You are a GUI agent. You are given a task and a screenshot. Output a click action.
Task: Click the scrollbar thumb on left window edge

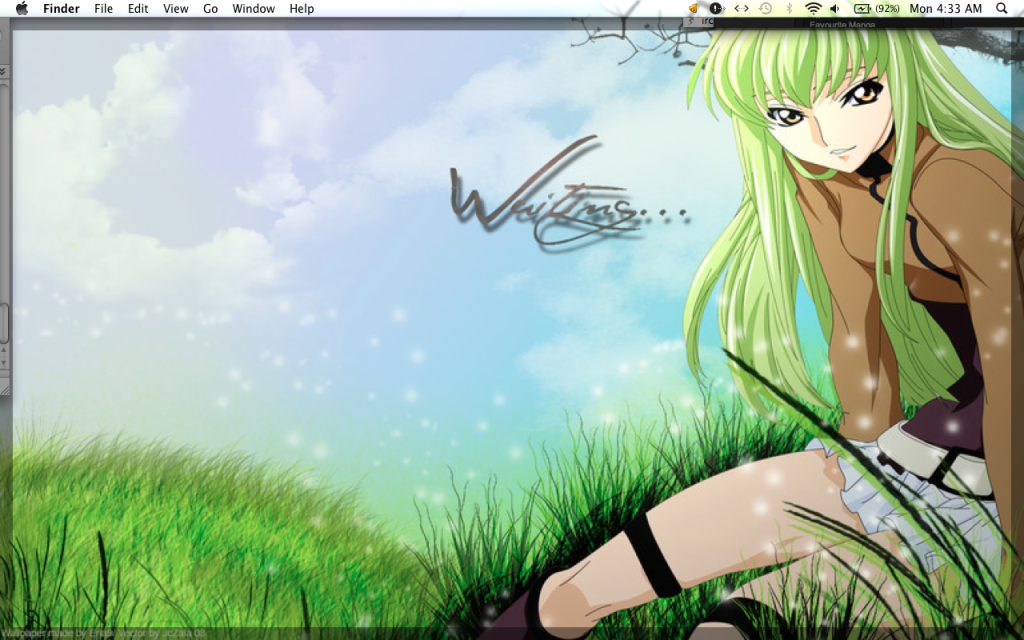click(4, 322)
